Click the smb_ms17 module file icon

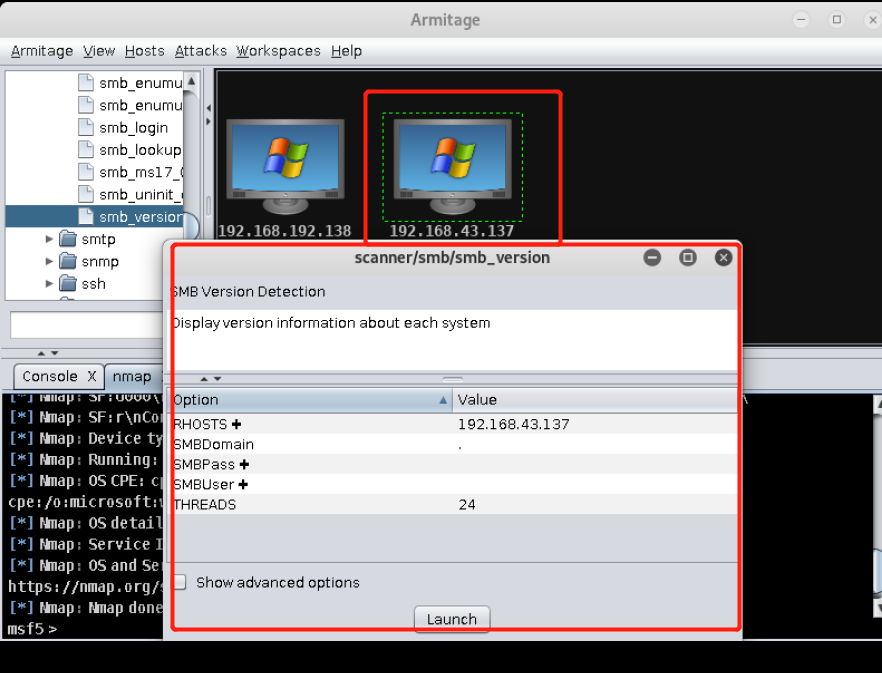click(86, 172)
